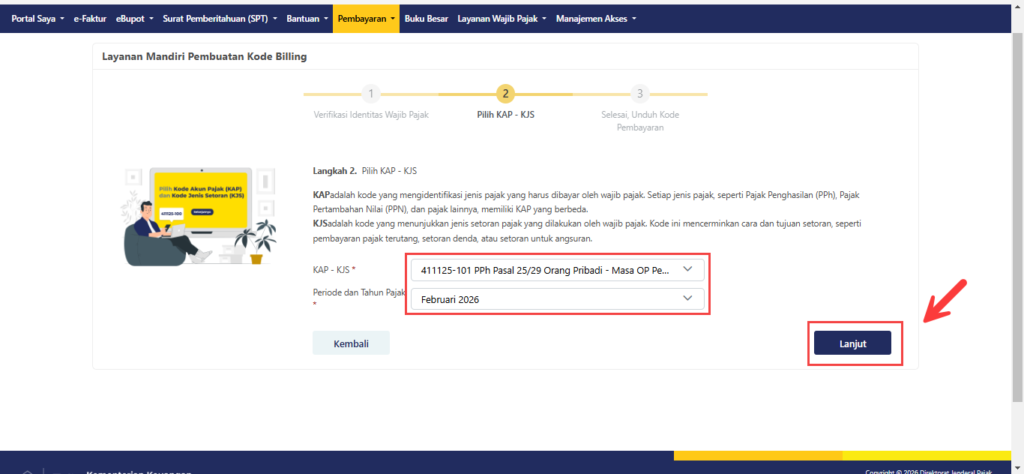Go to the e-Faktur menu item
Screen dimensions: 1024x474
(90, 18)
